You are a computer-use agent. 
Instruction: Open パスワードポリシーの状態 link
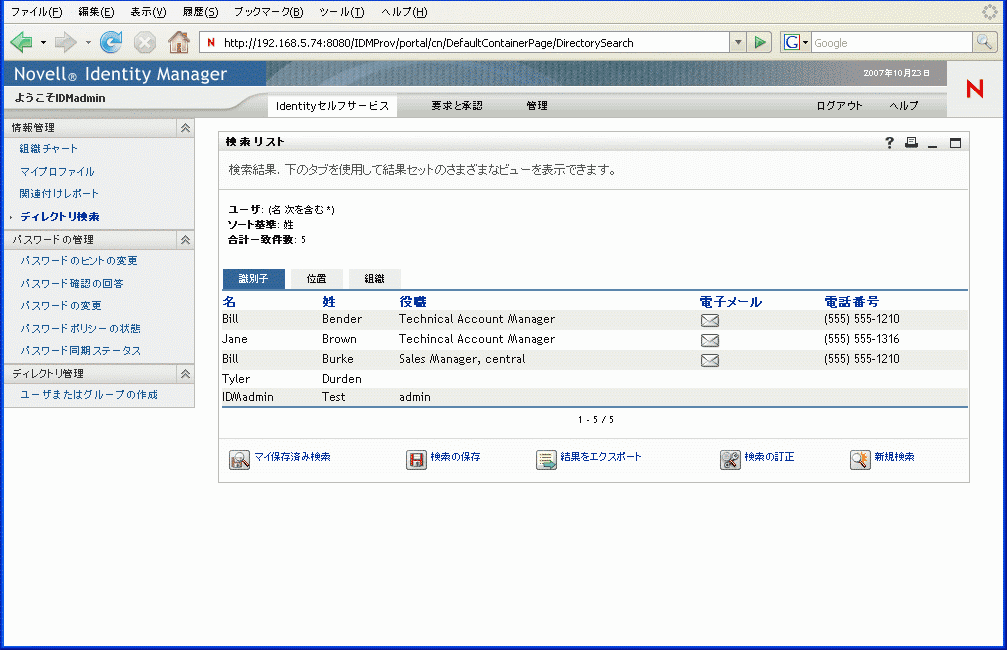point(80,328)
